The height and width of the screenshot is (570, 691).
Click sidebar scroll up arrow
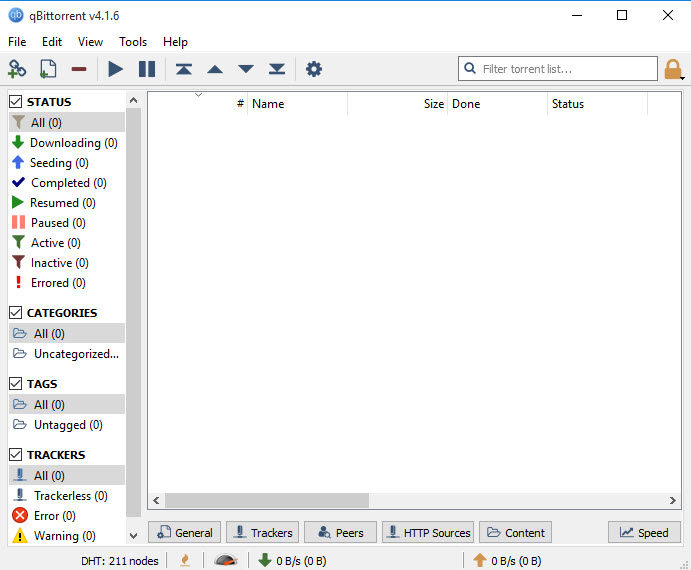pyautogui.click(x=134, y=101)
